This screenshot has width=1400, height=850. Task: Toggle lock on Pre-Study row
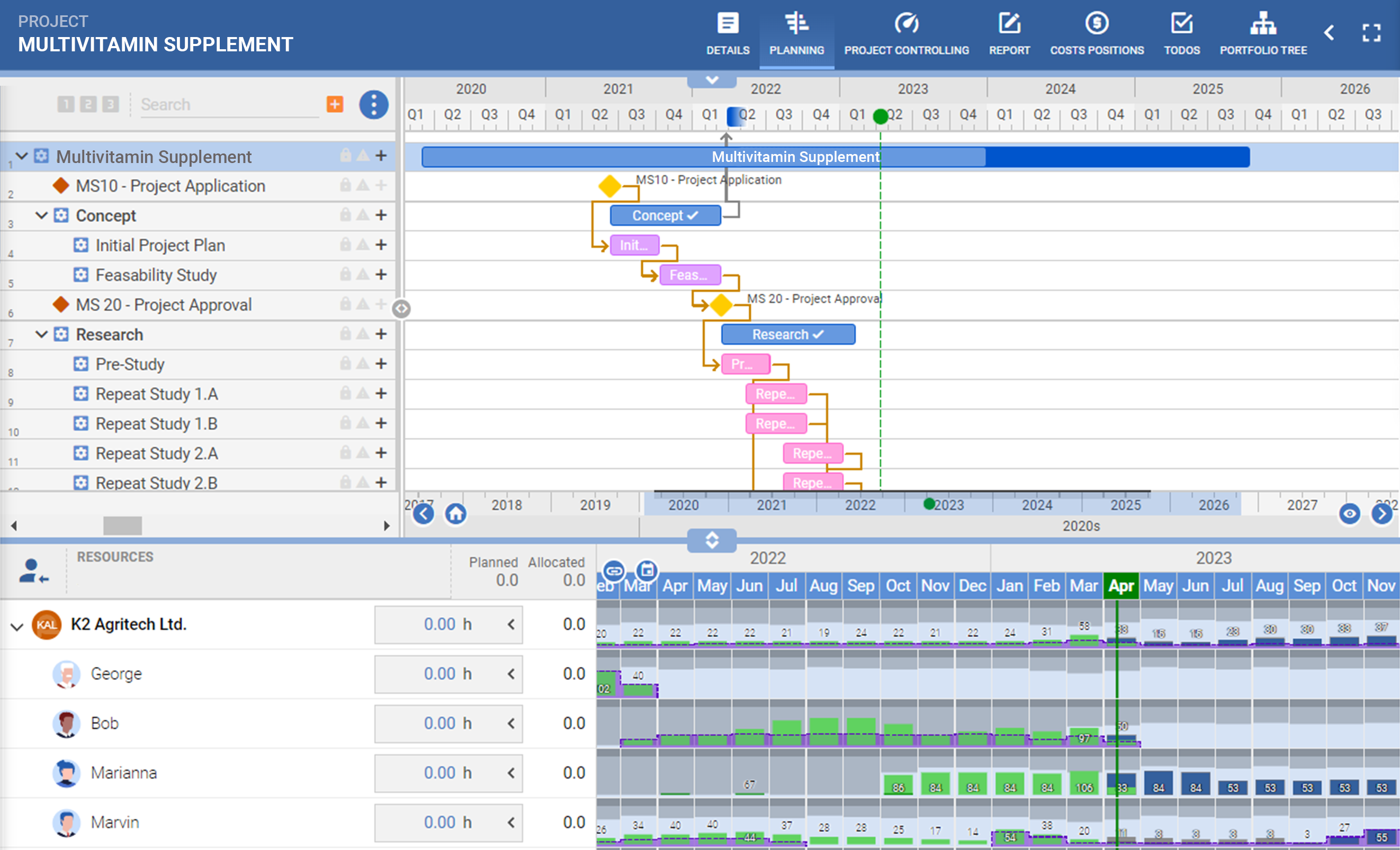pyautogui.click(x=345, y=364)
